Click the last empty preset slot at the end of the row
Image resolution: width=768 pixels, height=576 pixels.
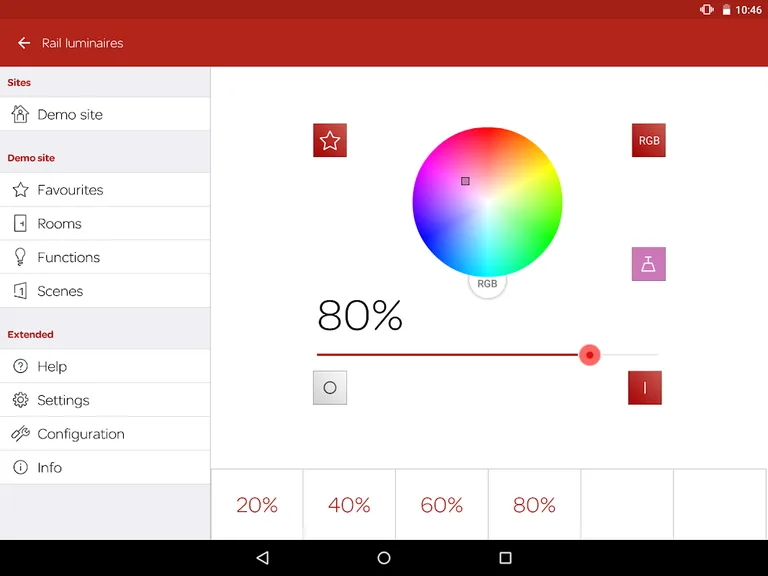click(720, 504)
